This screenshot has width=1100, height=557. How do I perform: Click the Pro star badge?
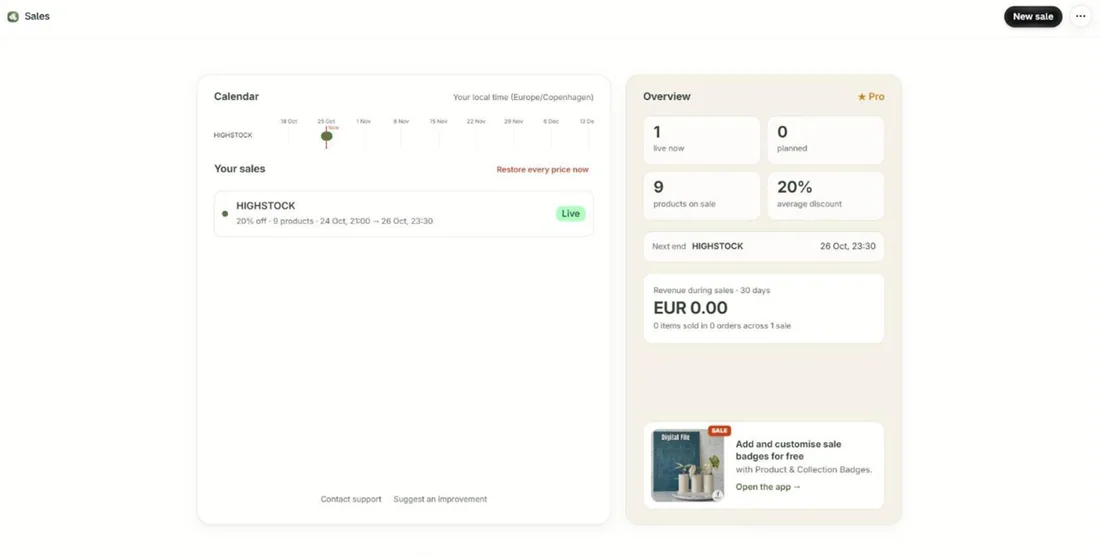[871, 97]
